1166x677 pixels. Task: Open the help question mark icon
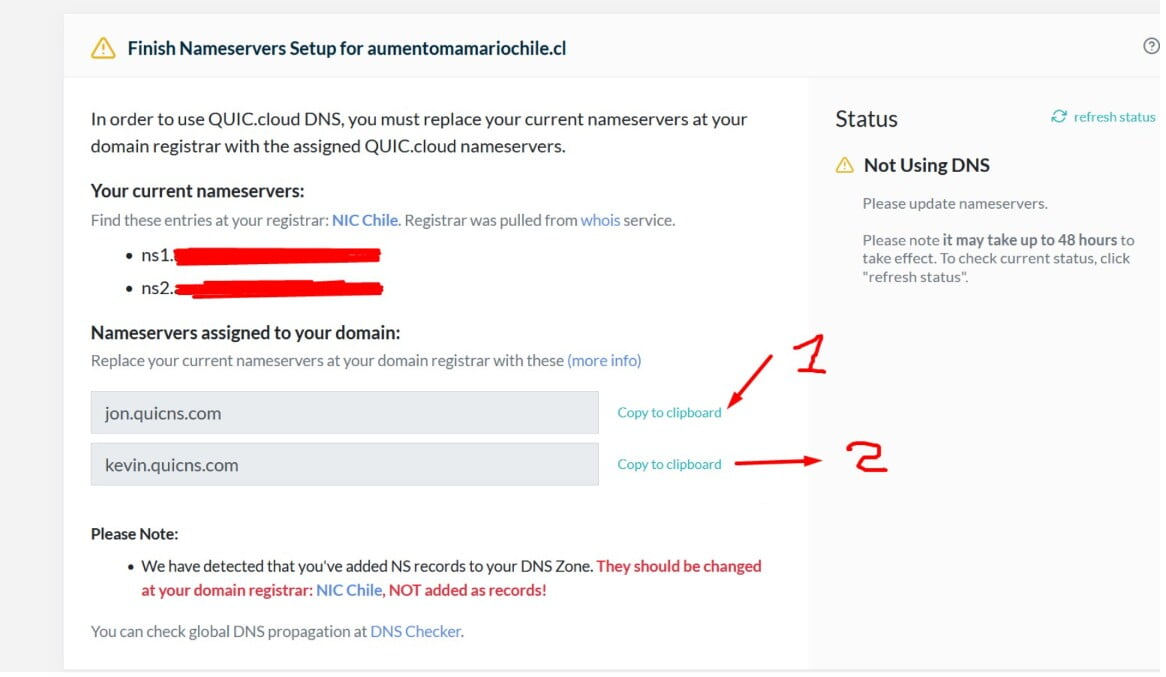[x=1150, y=46]
